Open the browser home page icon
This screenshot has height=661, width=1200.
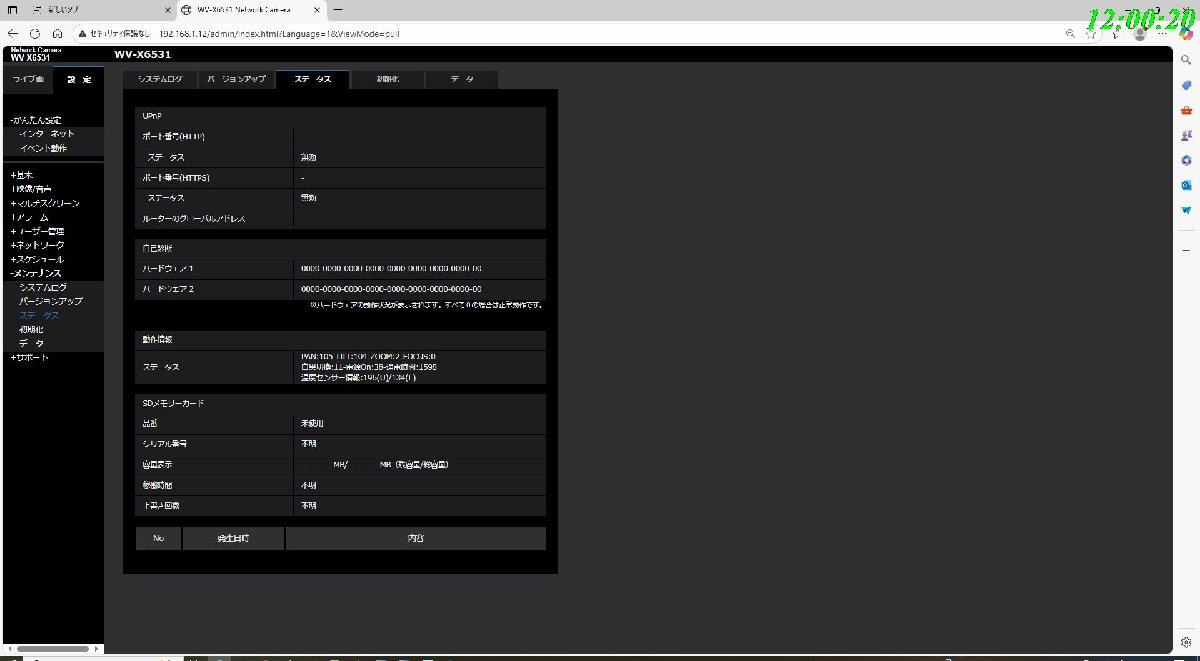click(x=57, y=33)
